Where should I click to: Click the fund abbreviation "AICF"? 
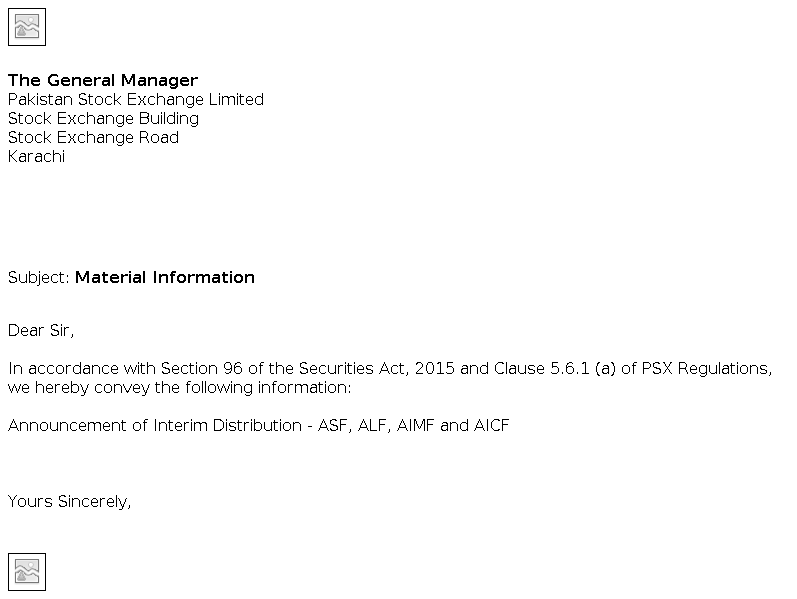491,425
